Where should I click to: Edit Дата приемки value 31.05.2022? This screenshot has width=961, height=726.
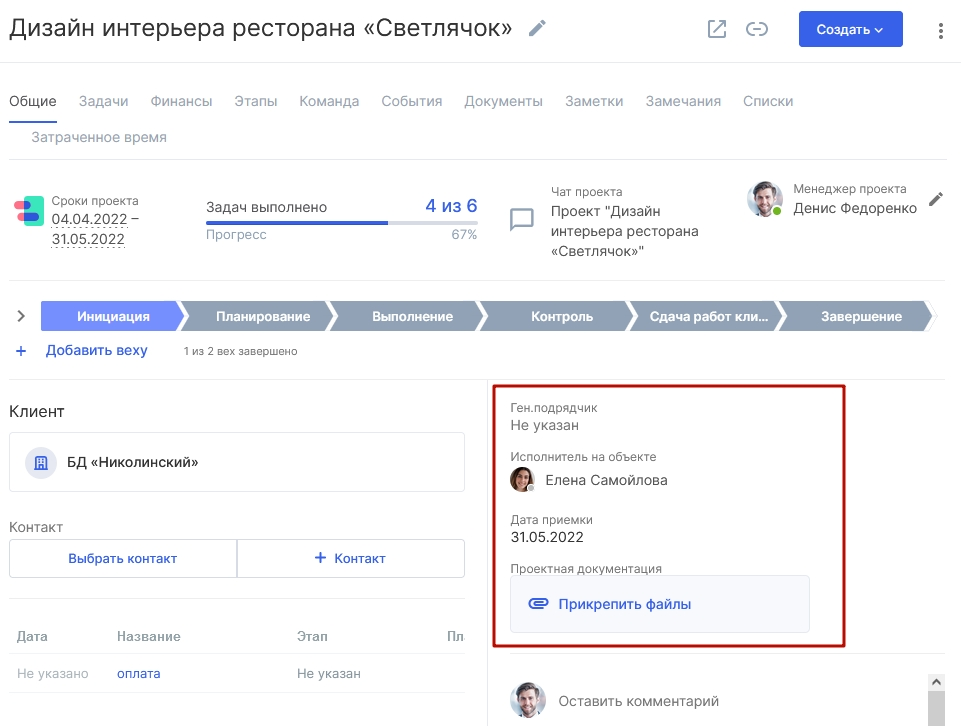[547, 537]
